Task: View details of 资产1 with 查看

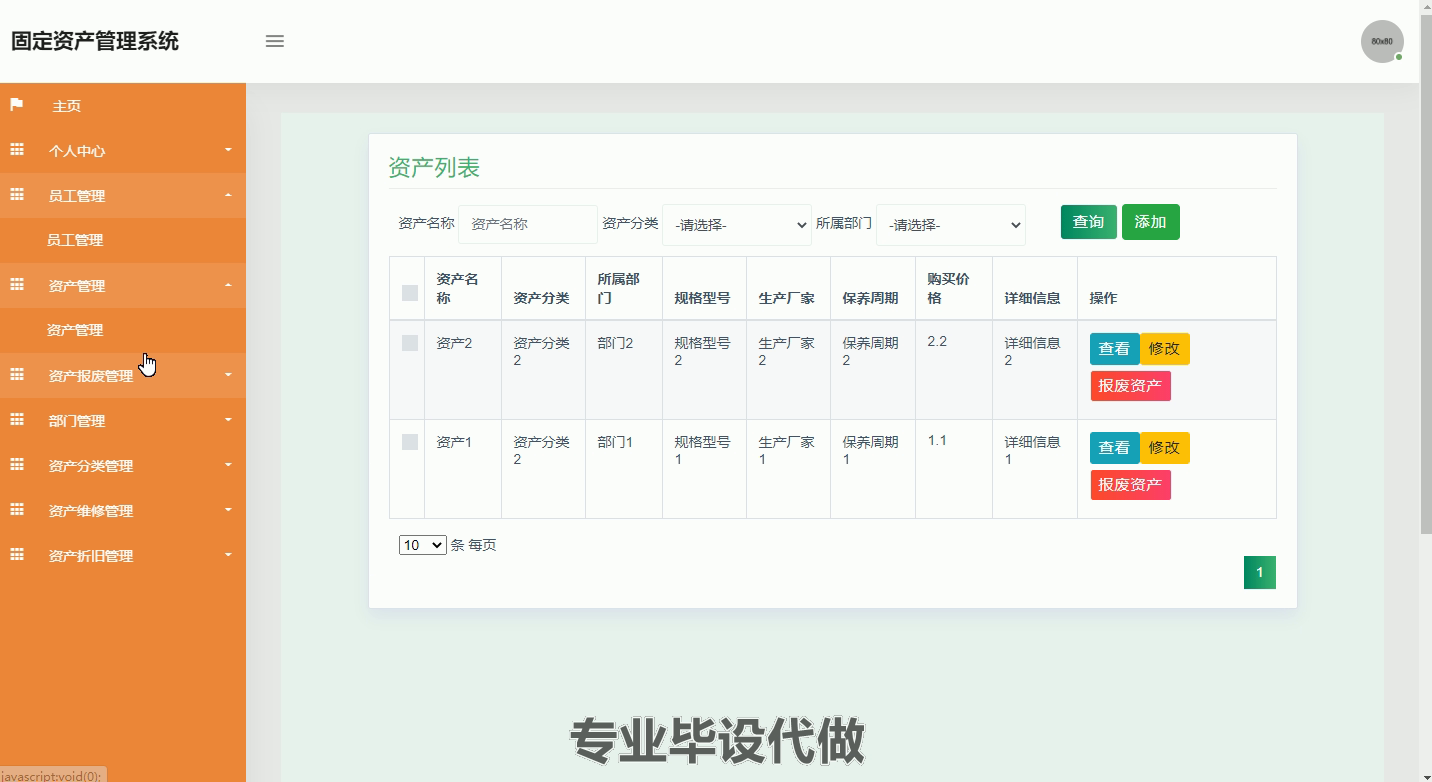Action: click(x=1114, y=448)
